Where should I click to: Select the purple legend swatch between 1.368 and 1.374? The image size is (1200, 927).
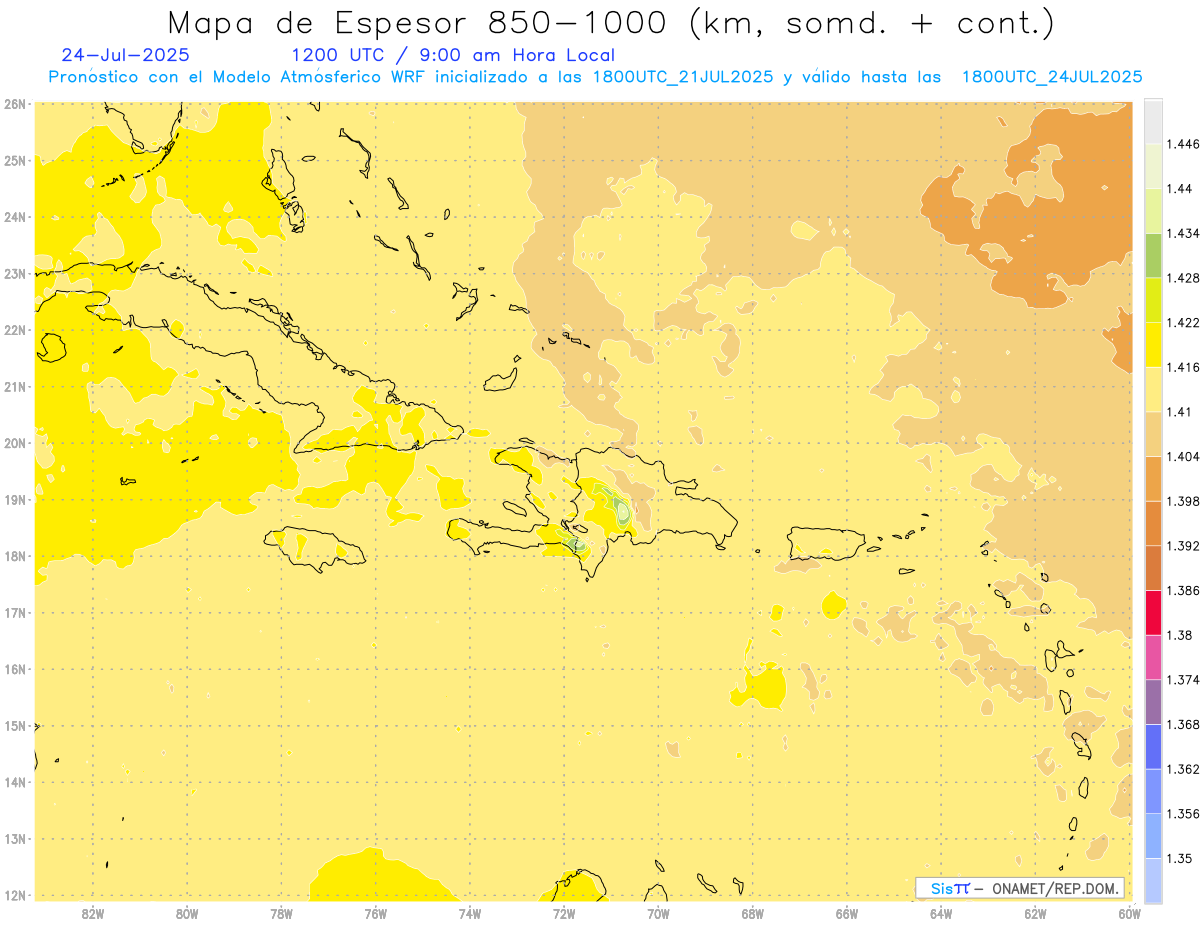tap(1153, 702)
